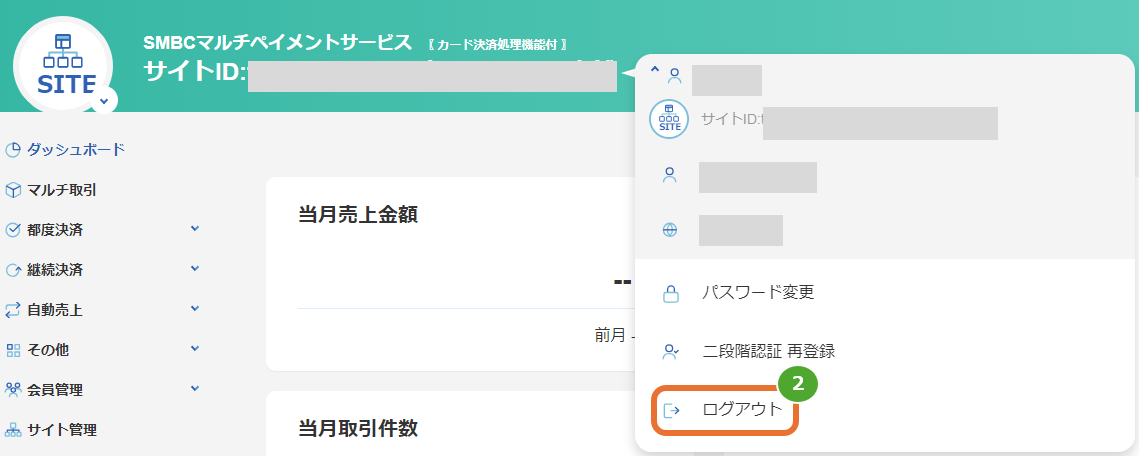This screenshot has width=1140, height=456.
Task: Click the SITE logo icon in header
Action: click(x=63, y=64)
